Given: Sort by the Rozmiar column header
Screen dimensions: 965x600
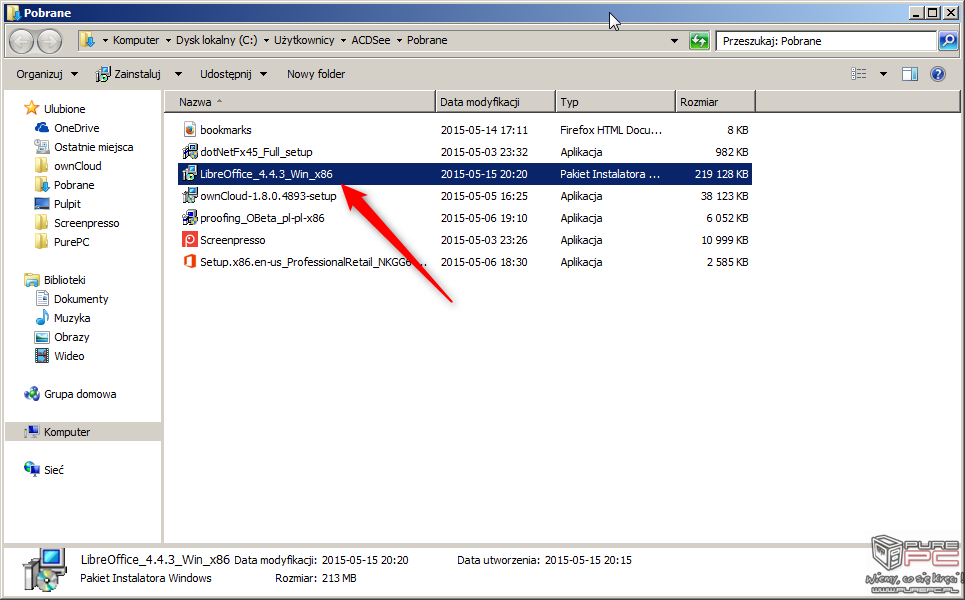Looking at the screenshot, I should click(716, 102).
